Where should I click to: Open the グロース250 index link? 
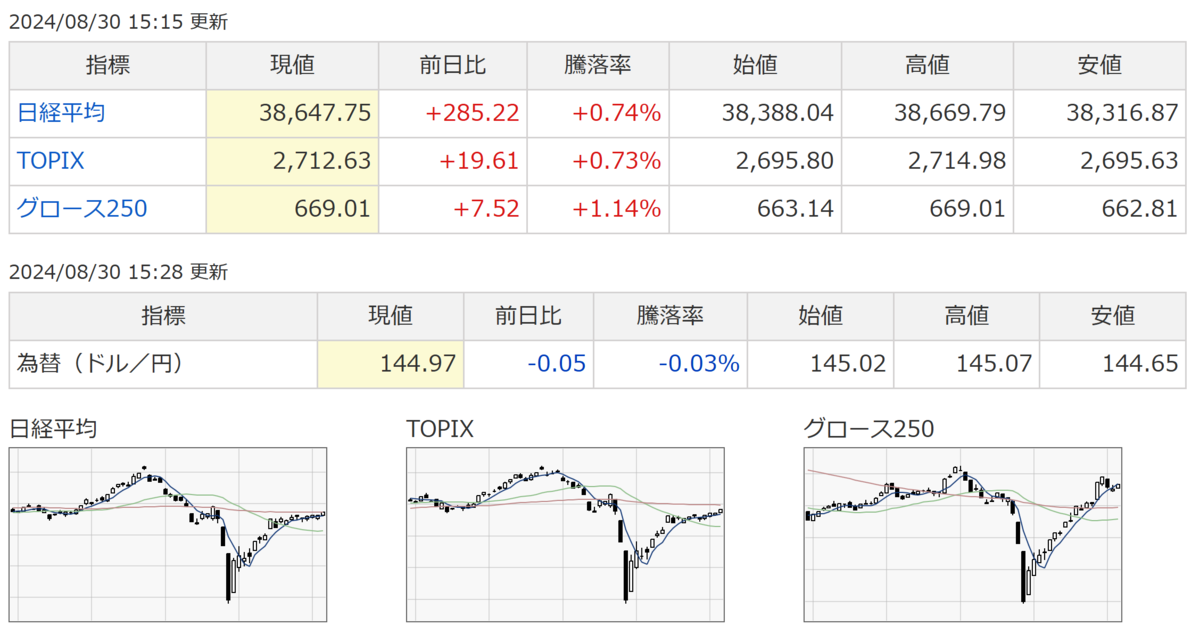tap(82, 209)
